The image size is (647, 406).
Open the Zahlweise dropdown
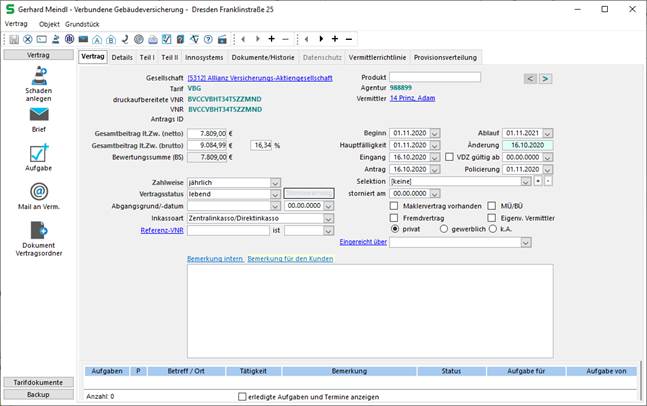point(274,183)
